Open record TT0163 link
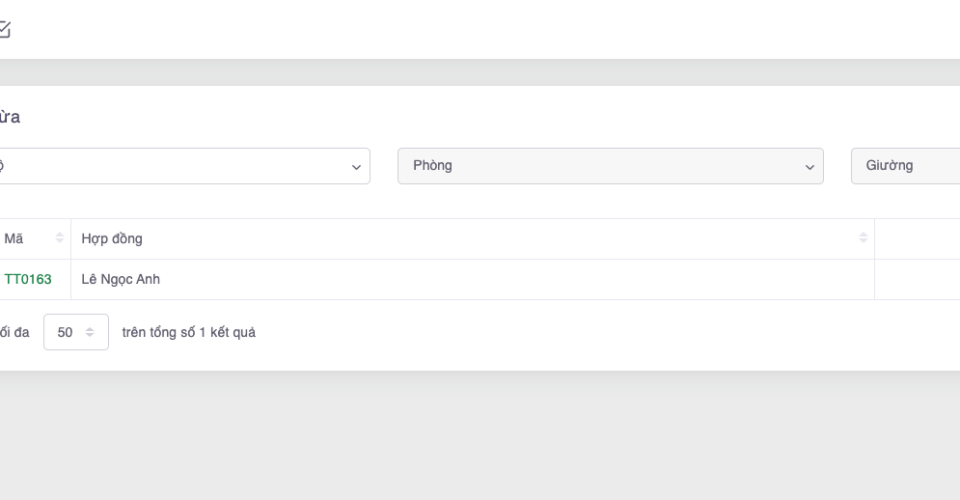The height and width of the screenshot is (500, 960). point(28,280)
